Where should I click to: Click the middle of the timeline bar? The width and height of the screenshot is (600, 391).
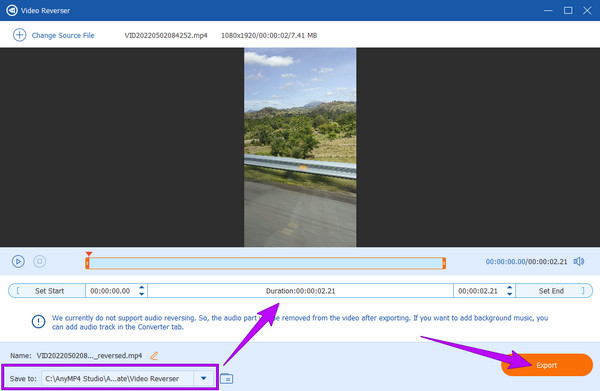266,263
